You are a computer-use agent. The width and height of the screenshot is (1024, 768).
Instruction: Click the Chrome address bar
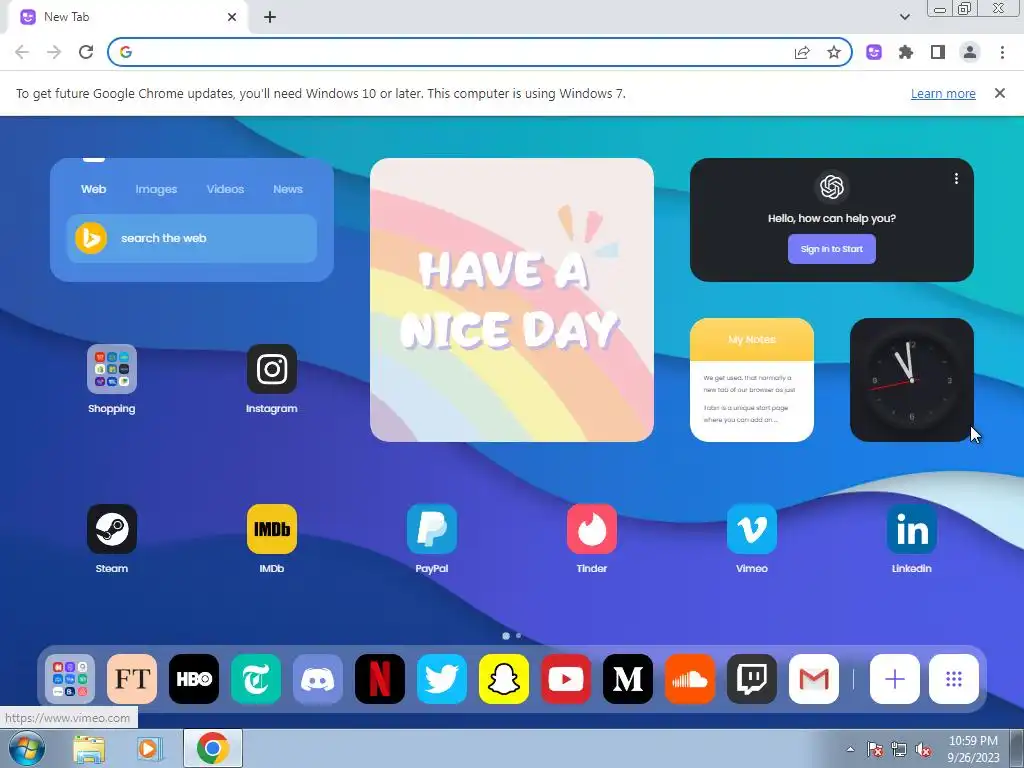[457, 52]
